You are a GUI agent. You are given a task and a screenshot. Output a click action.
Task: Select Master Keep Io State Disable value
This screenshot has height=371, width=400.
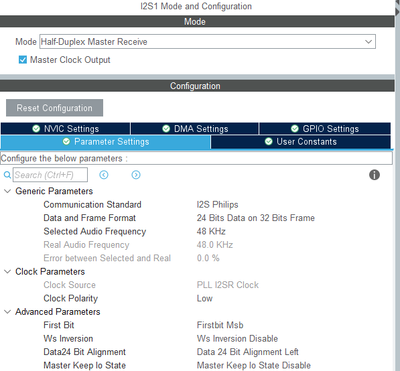pos(254,365)
